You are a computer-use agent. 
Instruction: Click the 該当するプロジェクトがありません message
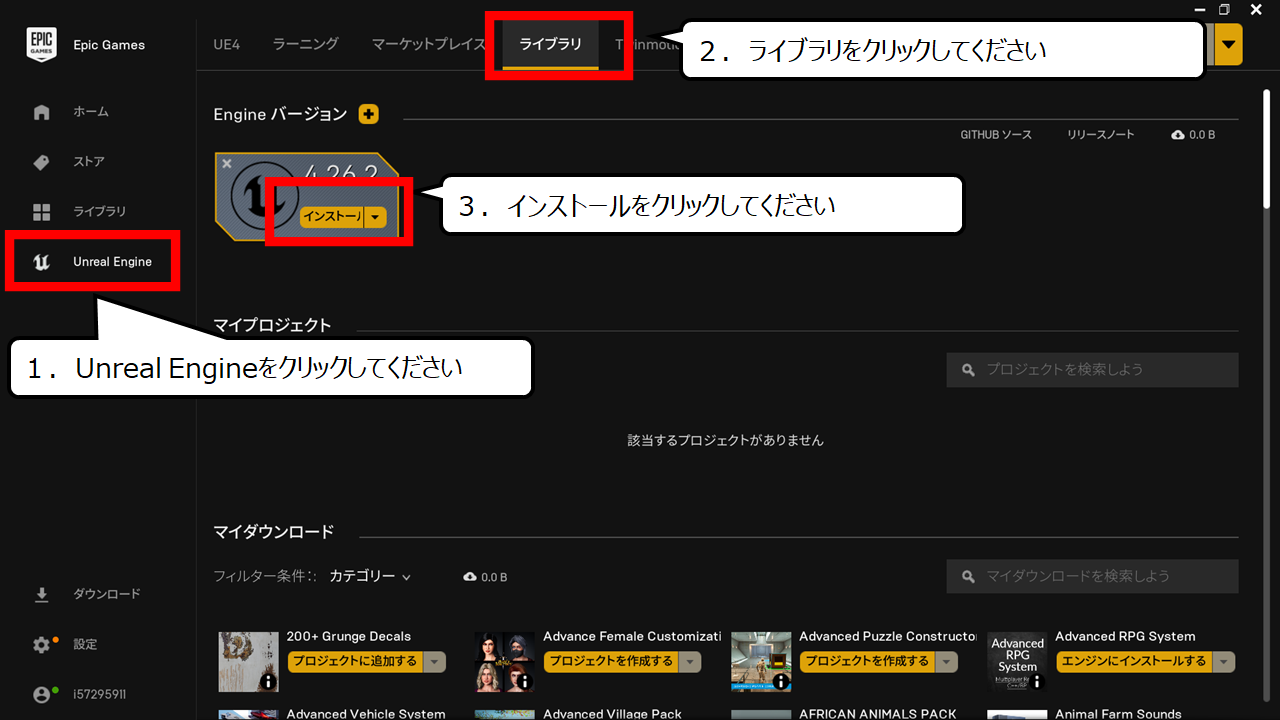726,441
